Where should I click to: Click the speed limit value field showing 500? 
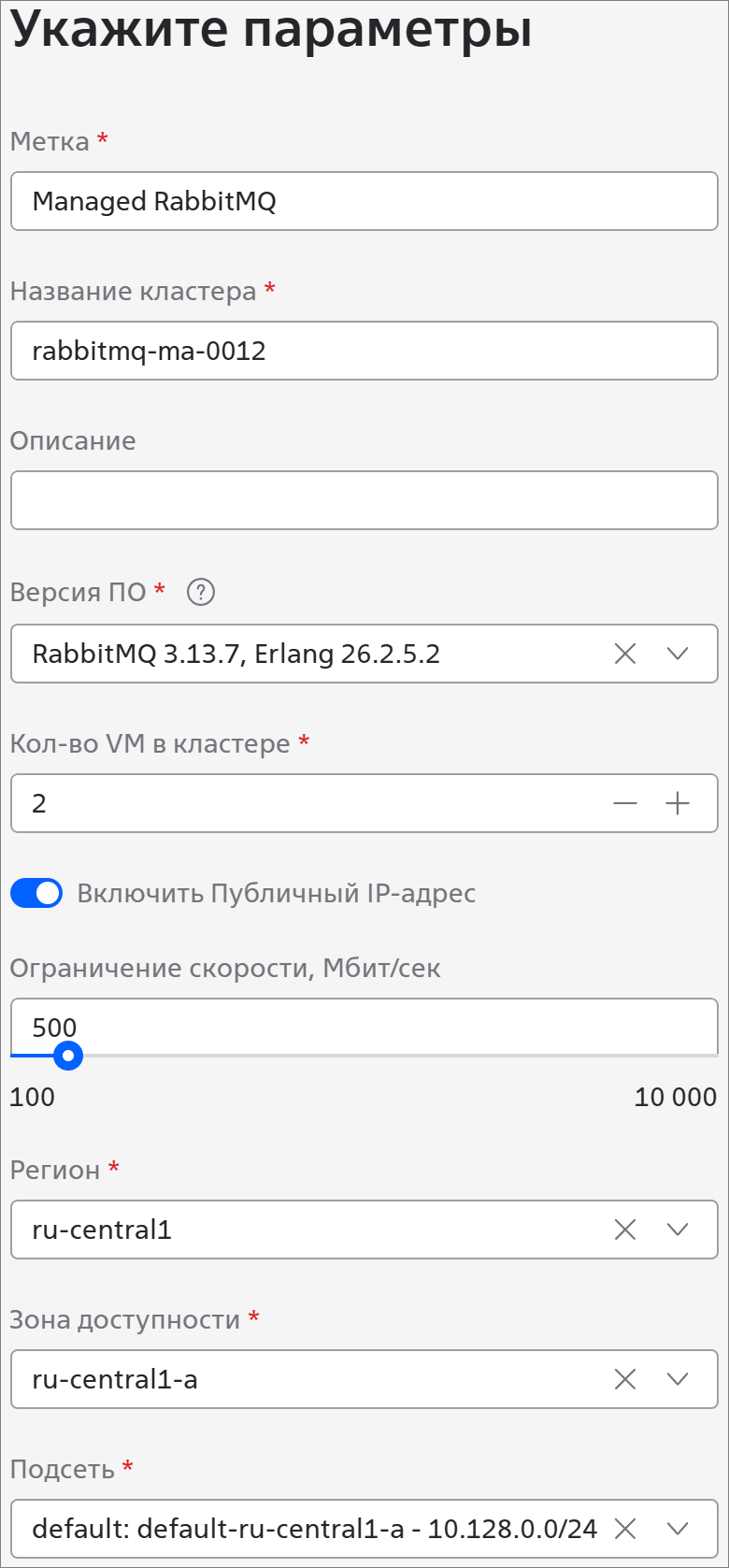[364, 1027]
